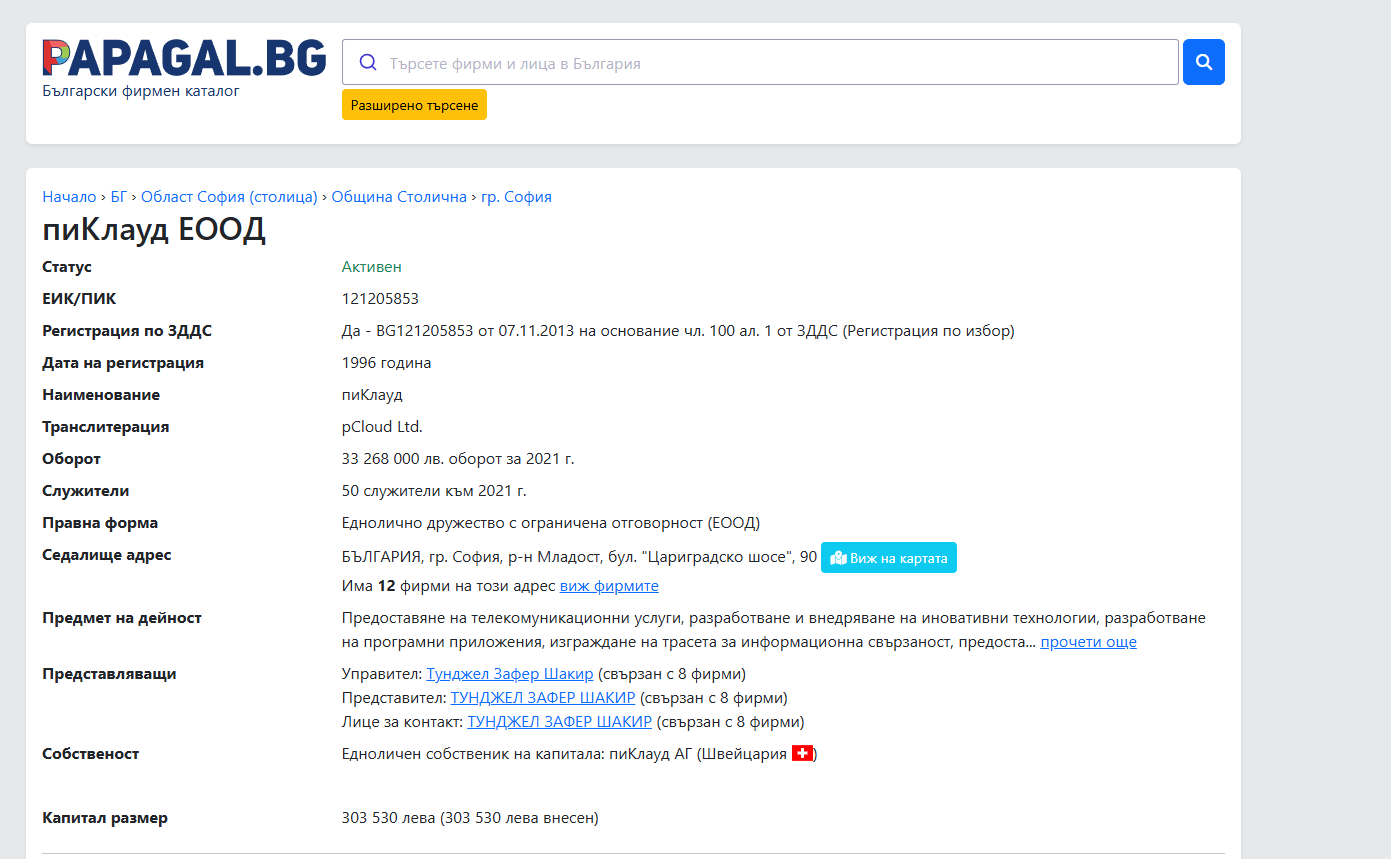Select the Капитал размер label

(x=105, y=818)
